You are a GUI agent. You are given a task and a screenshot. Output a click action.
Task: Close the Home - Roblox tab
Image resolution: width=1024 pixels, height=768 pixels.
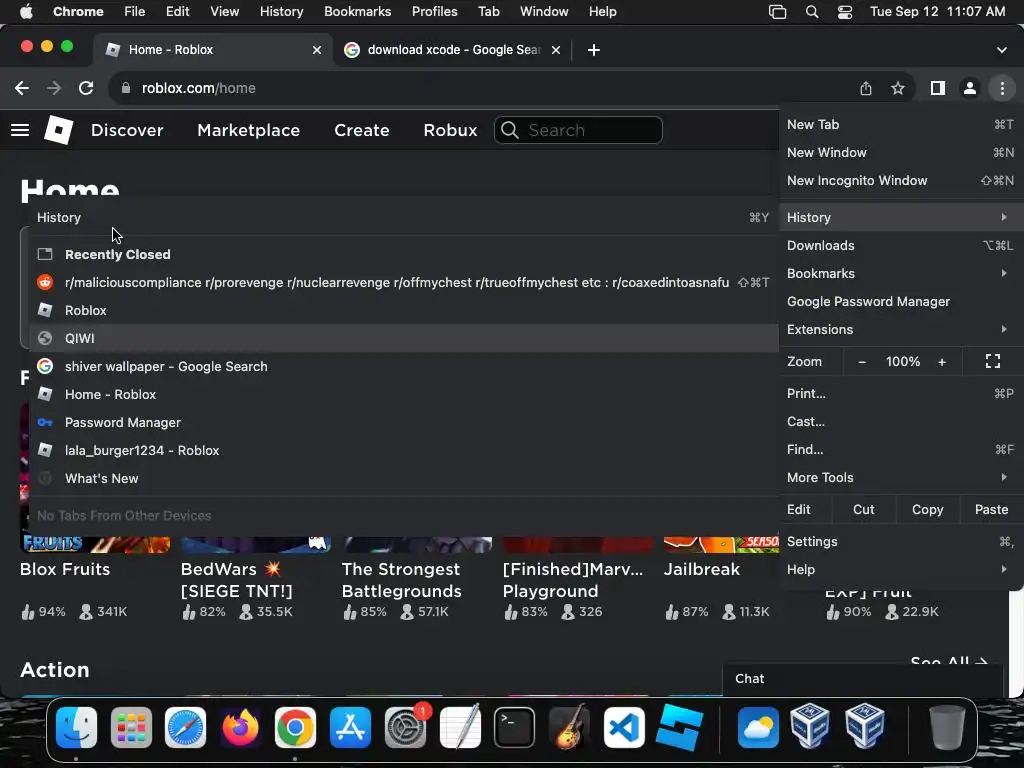pyautogui.click(x=317, y=50)
